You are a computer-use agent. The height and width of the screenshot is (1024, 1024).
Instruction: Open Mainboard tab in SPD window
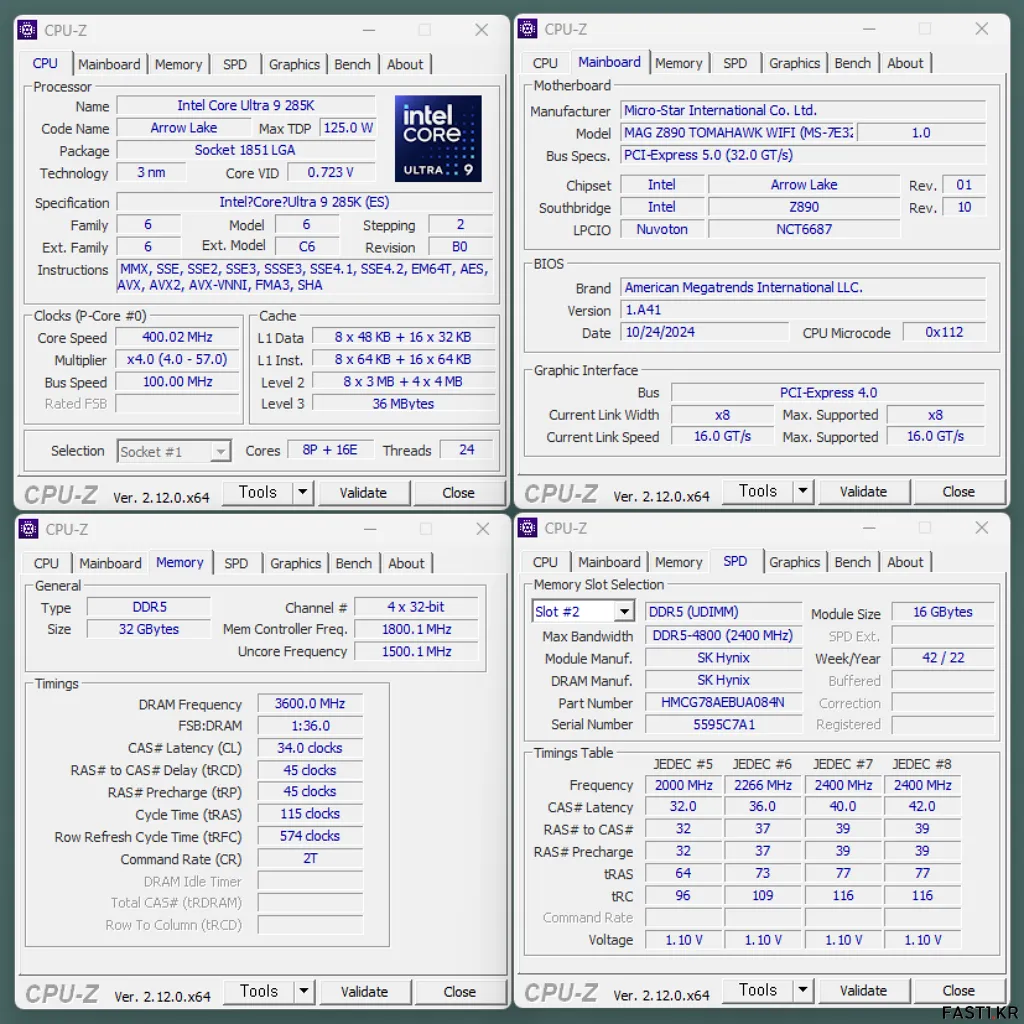tap(609, 562)
